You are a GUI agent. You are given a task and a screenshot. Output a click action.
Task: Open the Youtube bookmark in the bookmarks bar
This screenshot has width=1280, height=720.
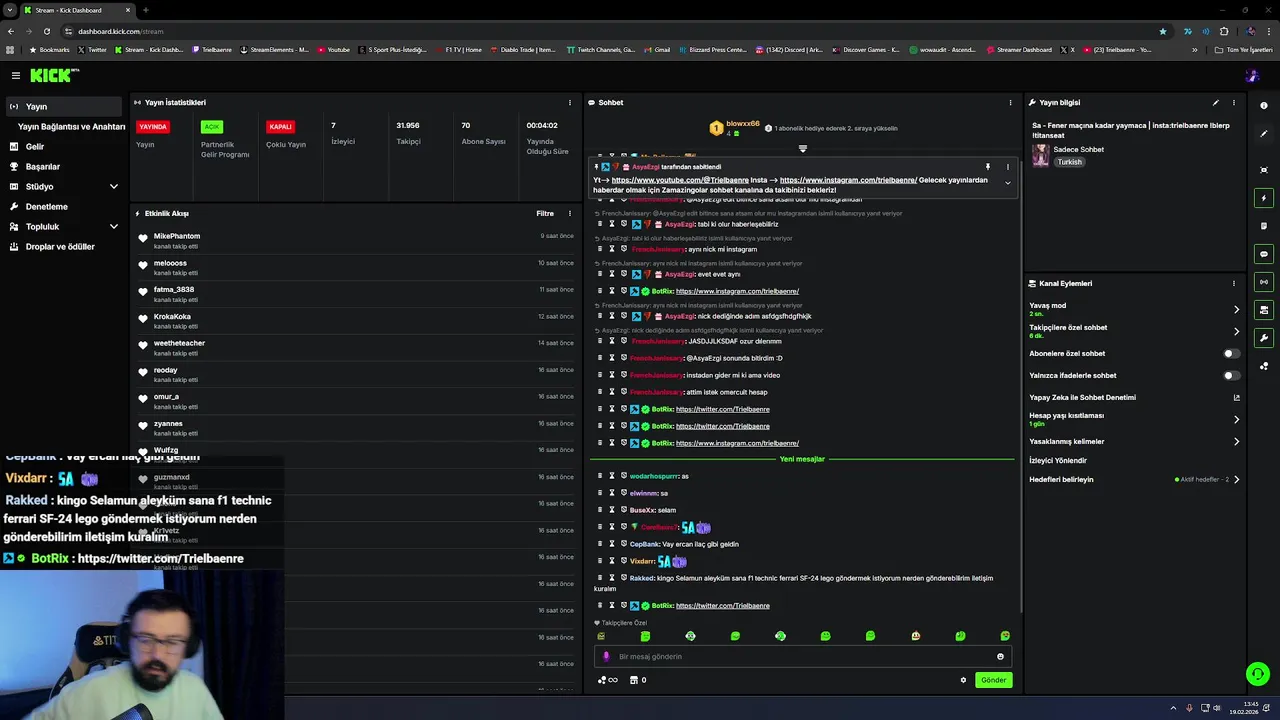pyautogui.click(x=334, y=50)
